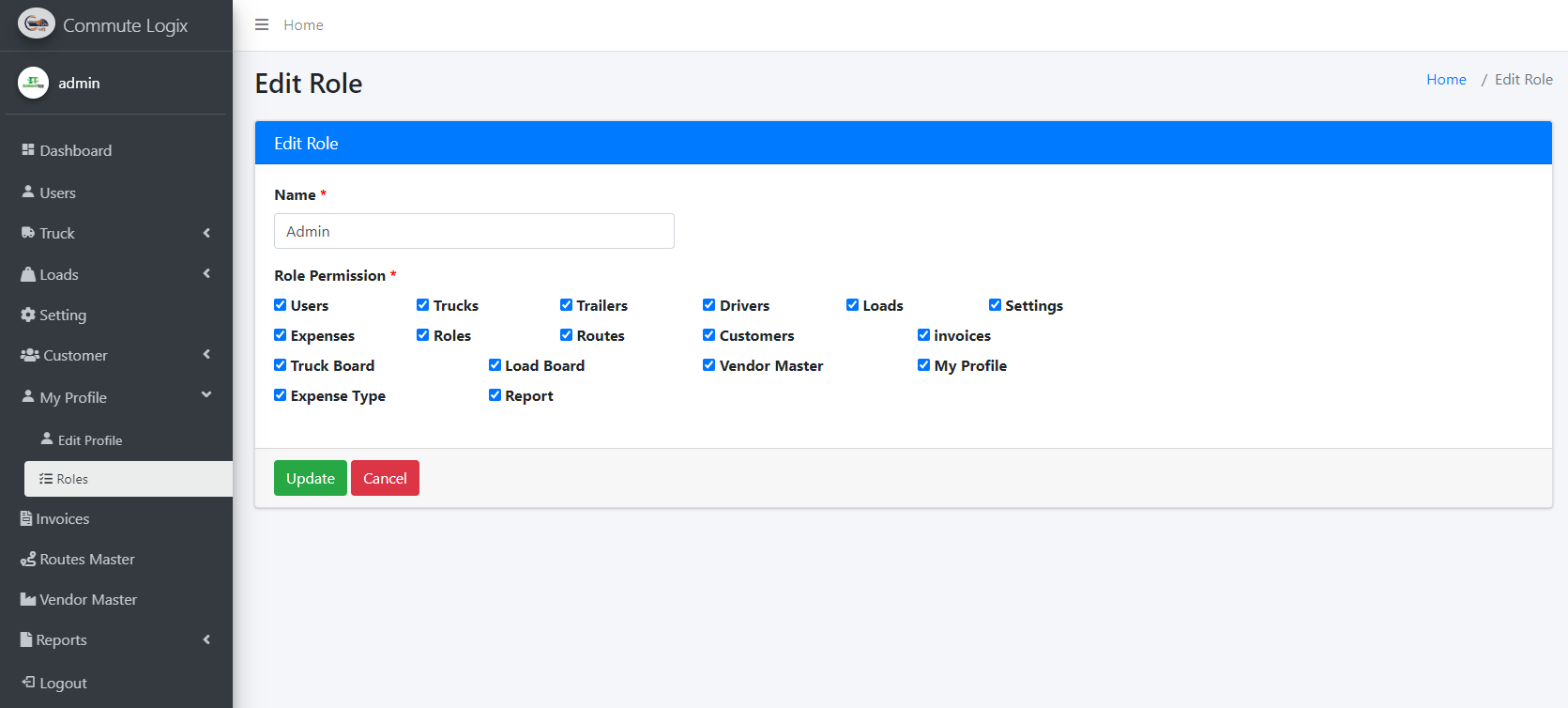Click the Home breadcrumb link

point(1446,80)
